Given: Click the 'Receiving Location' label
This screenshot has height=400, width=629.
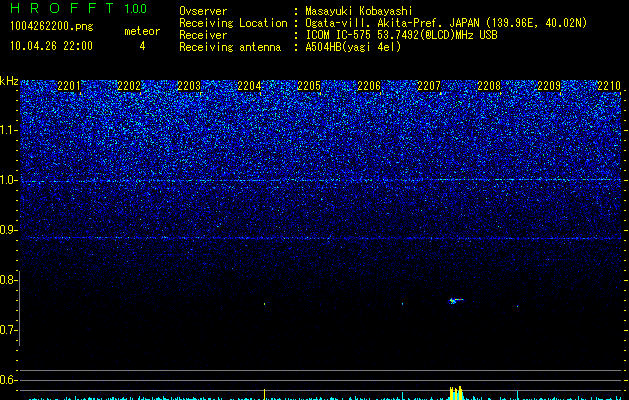Looking at the screenshot, I should [233, 23].
